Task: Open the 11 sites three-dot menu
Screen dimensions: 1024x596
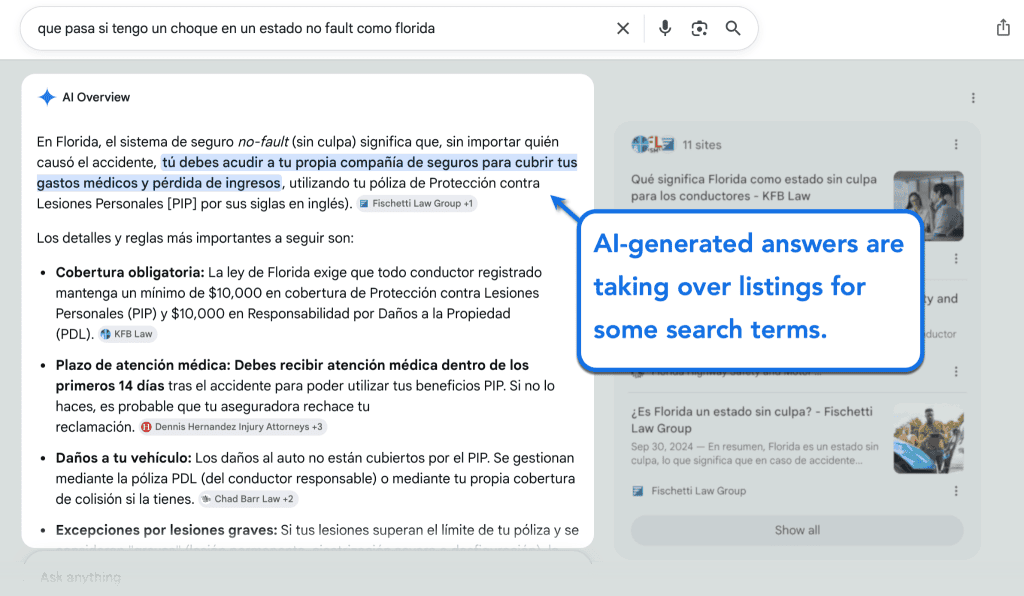Action: click(956, 144)
